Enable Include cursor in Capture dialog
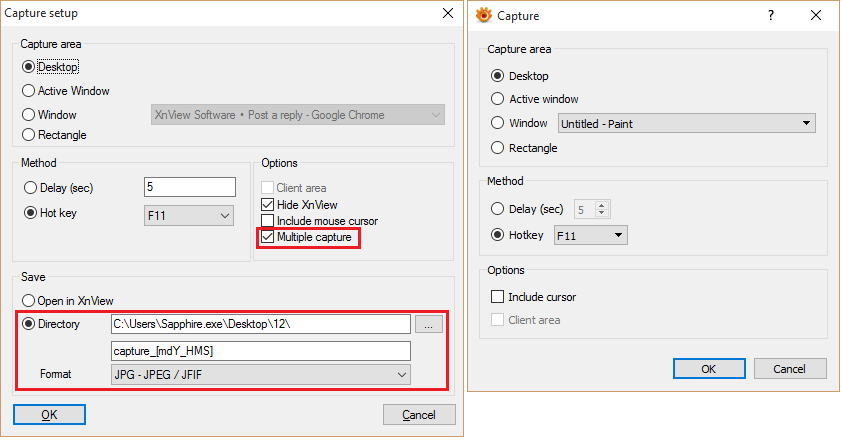Viewport: 842px width, 441px height. coord(498,297)
